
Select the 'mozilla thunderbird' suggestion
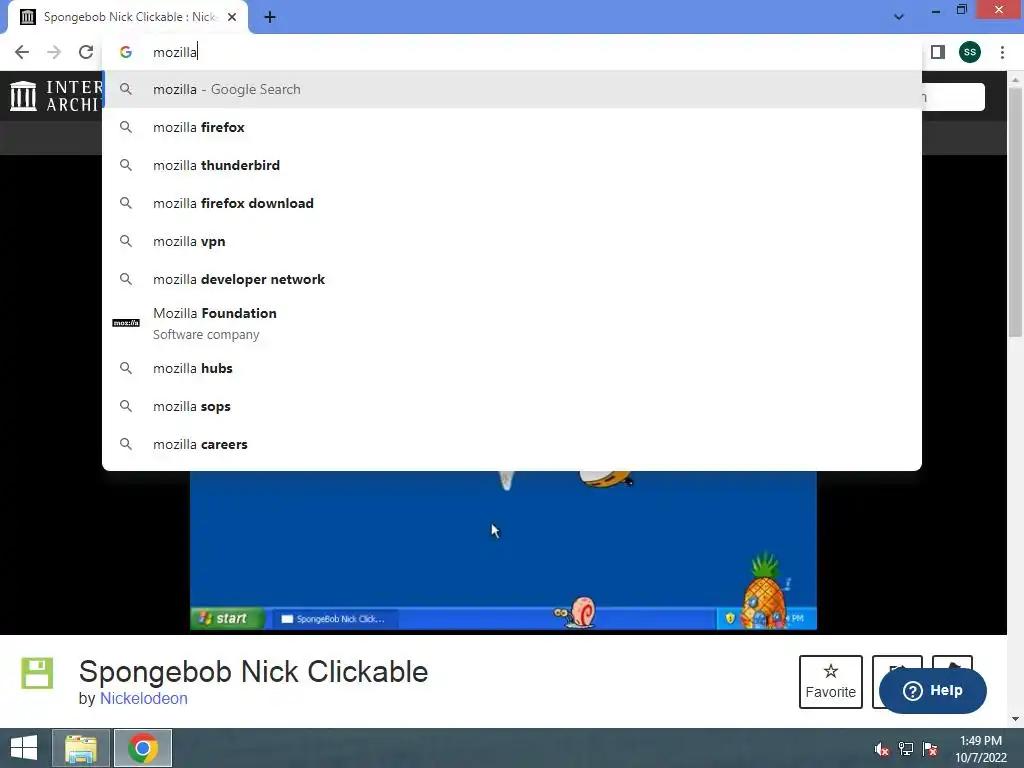coord(512,165)
